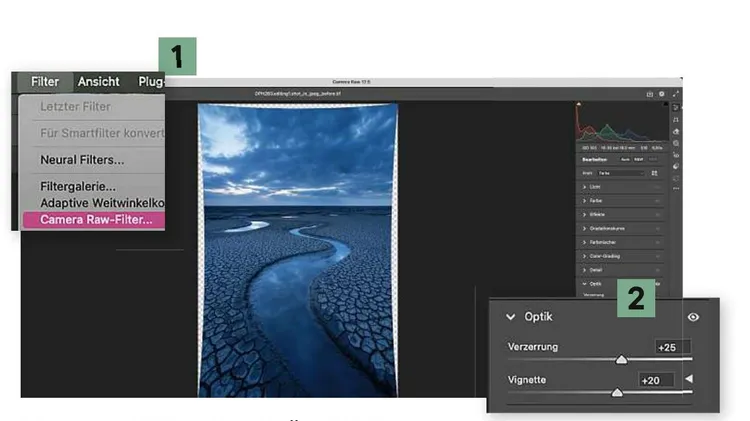Open the Camera Raw settings gear icon
This screenshot has height=421, width=750.
coord(662,94)
